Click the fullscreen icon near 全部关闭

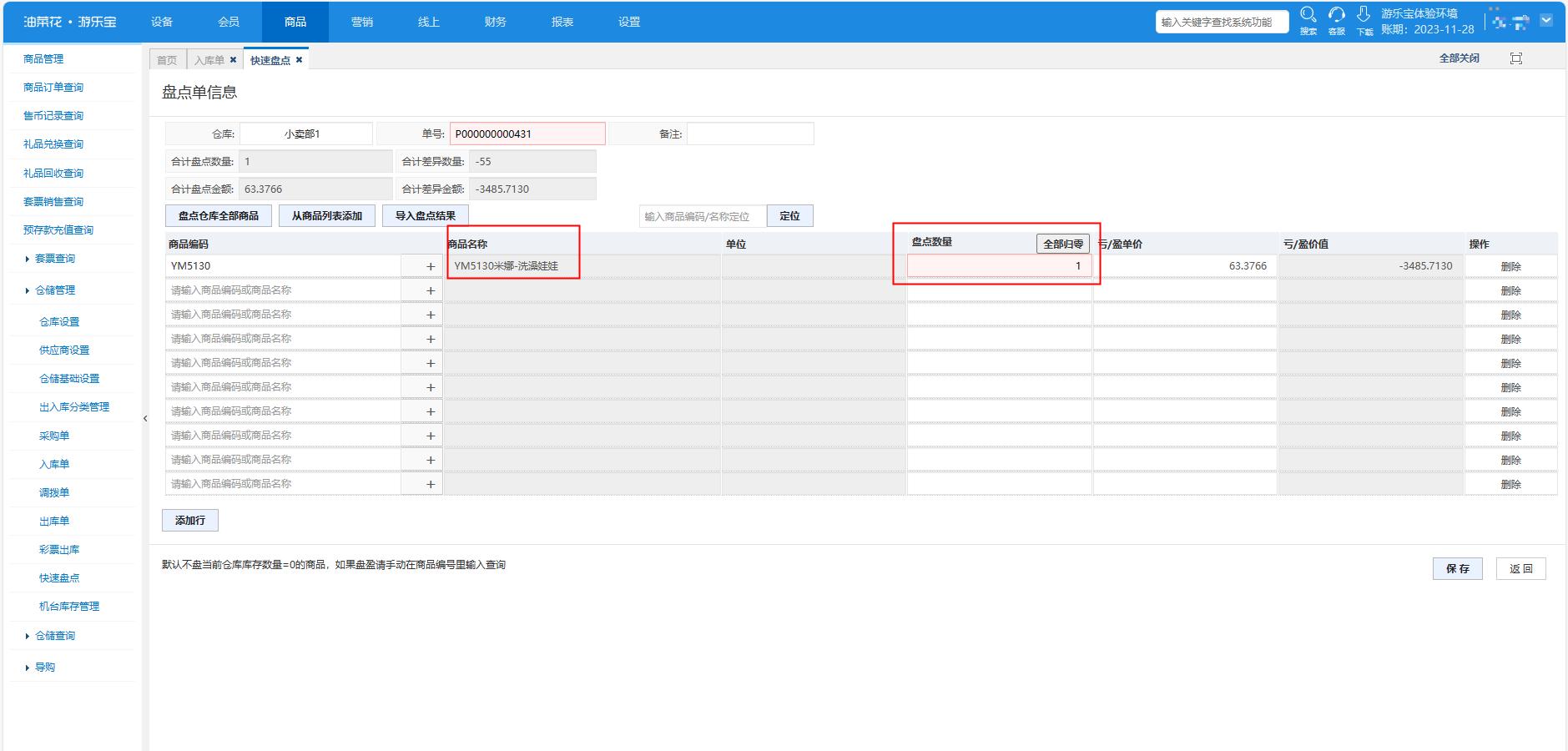(x=1516, y=58)
